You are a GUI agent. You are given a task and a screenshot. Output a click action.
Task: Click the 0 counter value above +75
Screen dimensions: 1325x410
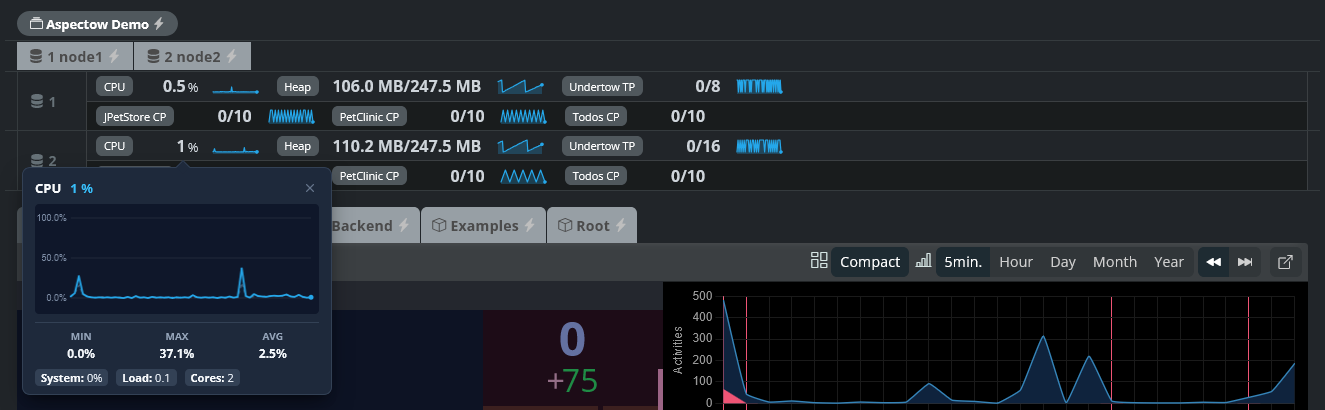pyautogui.click(x=571, y=339)
